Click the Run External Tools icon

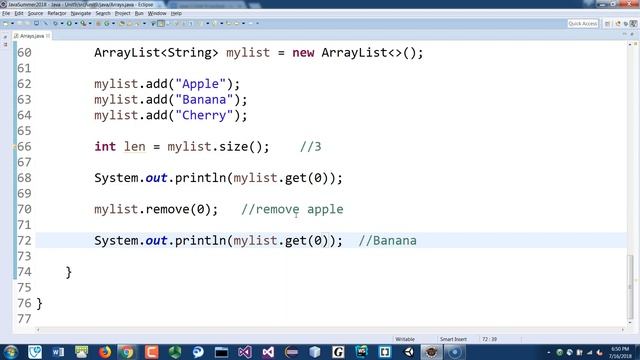[83, 24]
